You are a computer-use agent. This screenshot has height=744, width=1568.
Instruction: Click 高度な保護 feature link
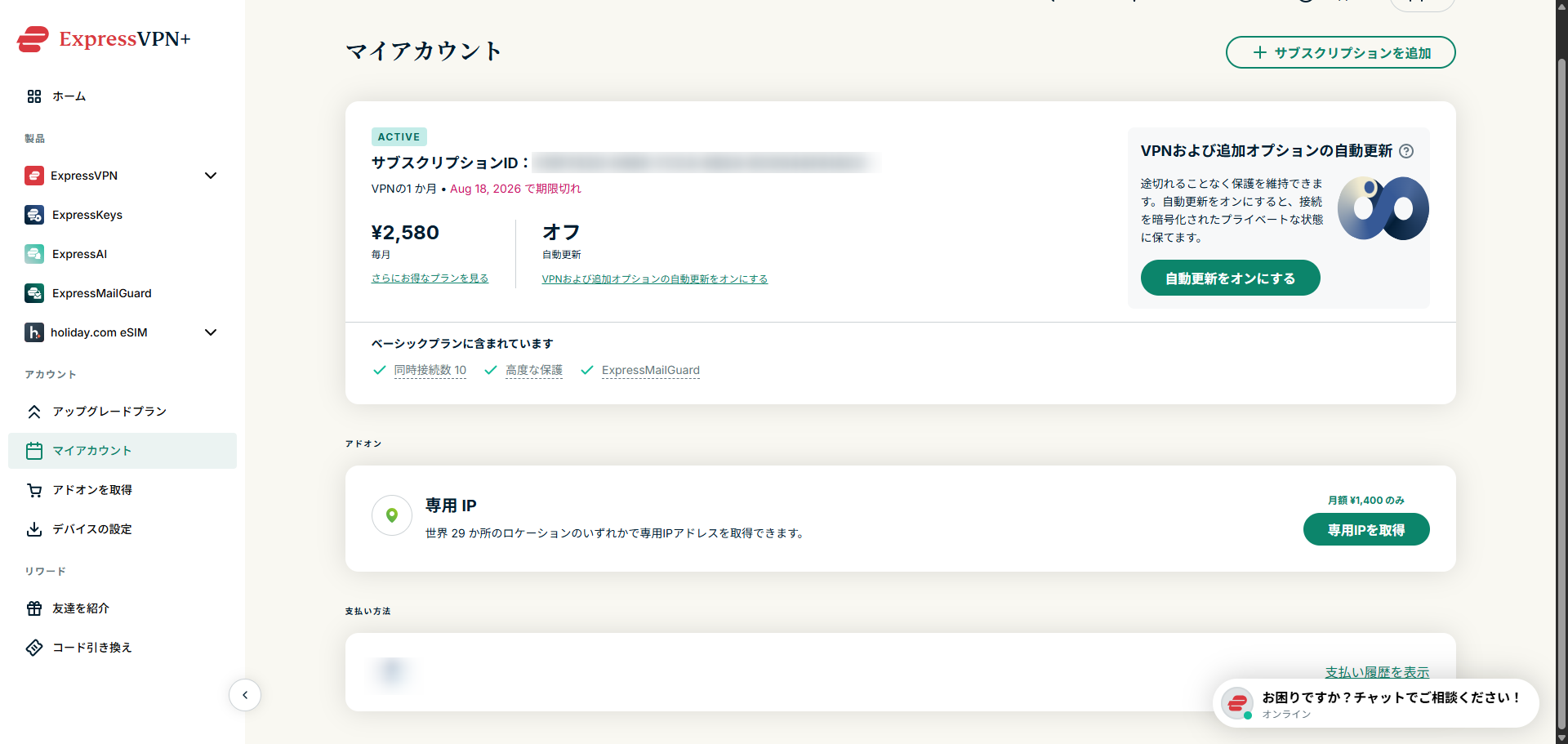click(x=534, y=370)
